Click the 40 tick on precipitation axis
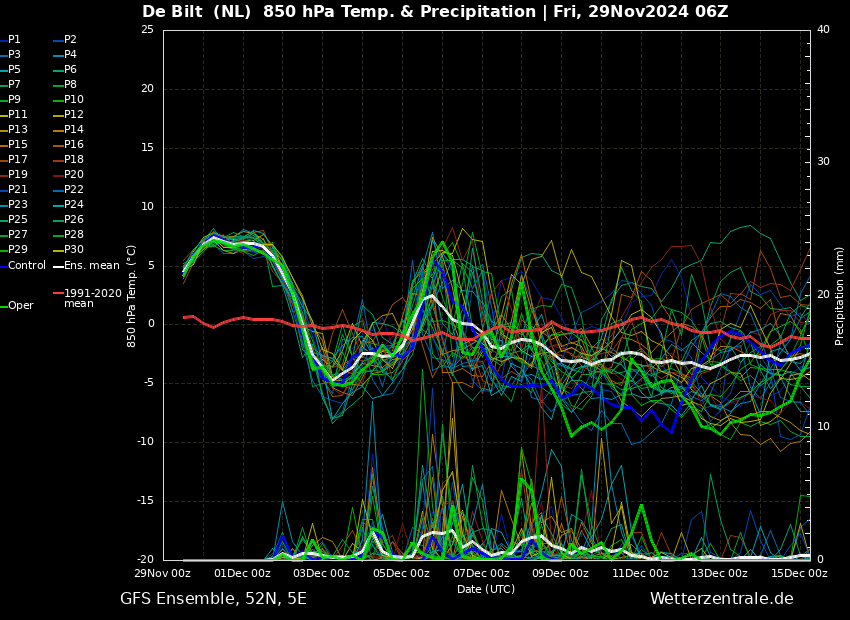Image resolution: width=850 pixels, height=620 pixels. click(823, 29)
